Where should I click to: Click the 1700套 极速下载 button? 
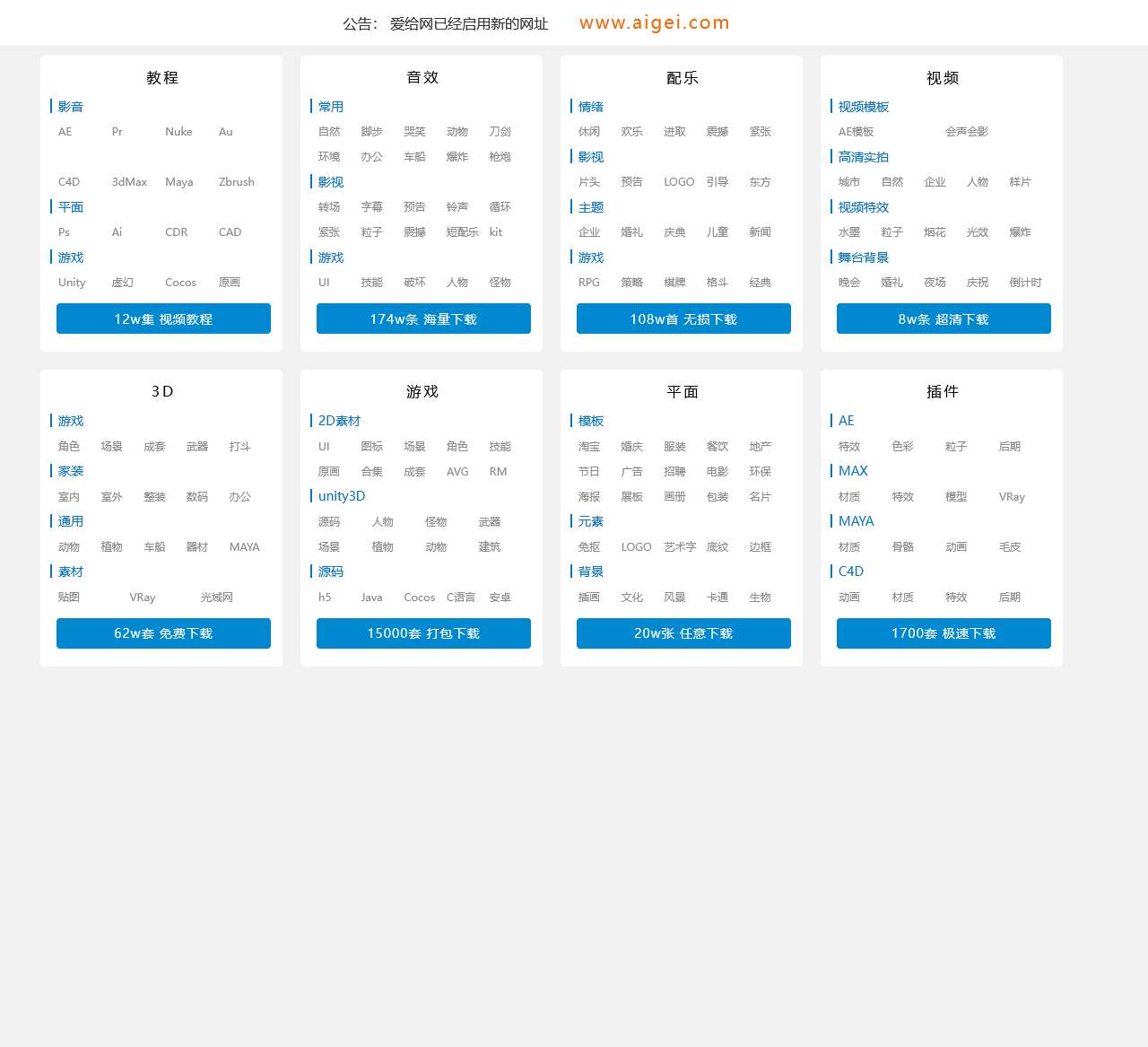pos(944,633)
